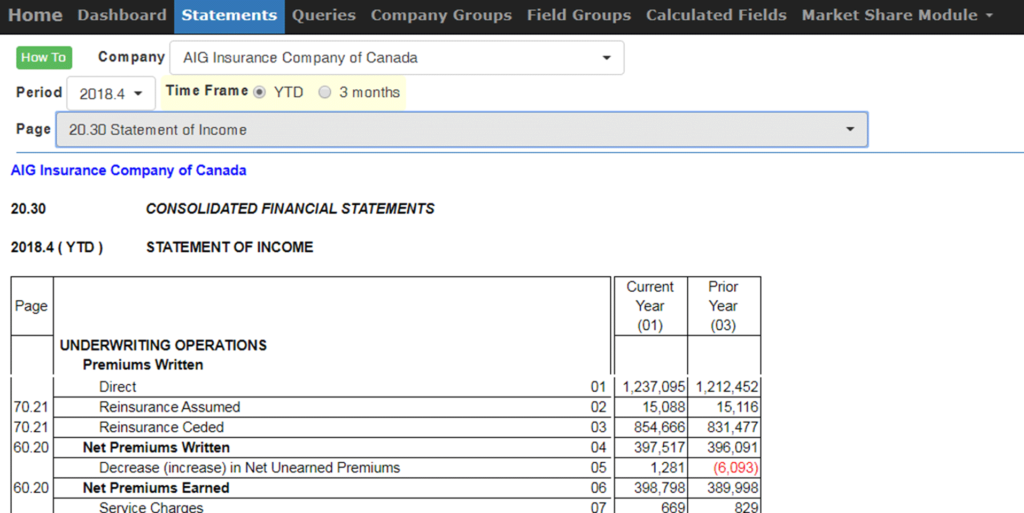Open the Period 2018.4 dropdown
1024x513 pixels.
[111, 93]
